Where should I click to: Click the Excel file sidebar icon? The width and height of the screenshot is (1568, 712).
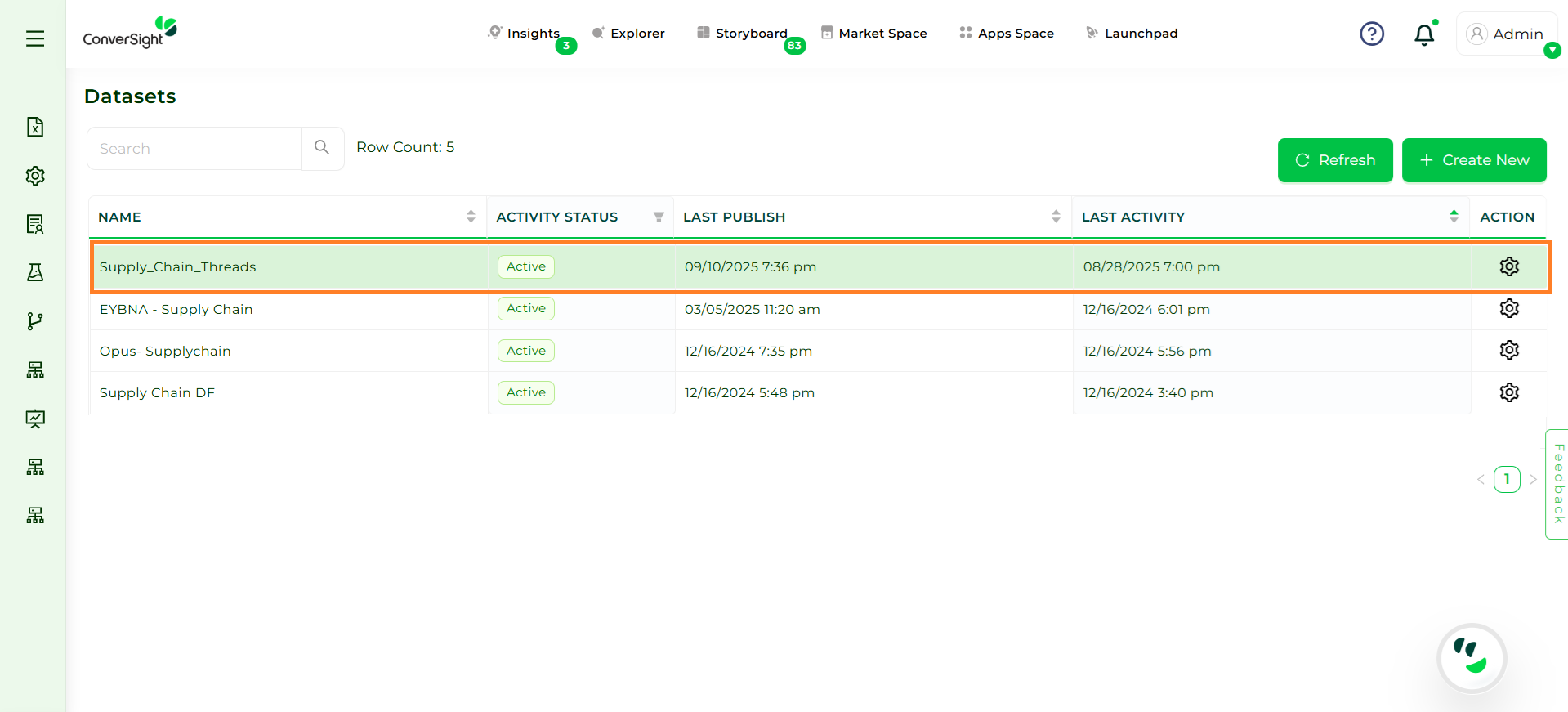(35, 127)
